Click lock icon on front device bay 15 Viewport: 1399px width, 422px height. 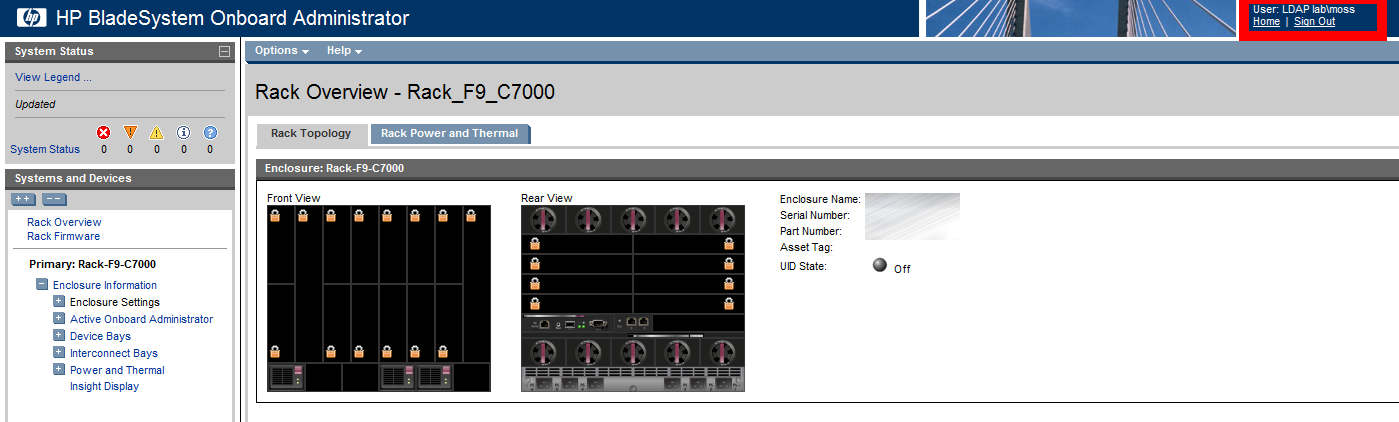[442, 352]
